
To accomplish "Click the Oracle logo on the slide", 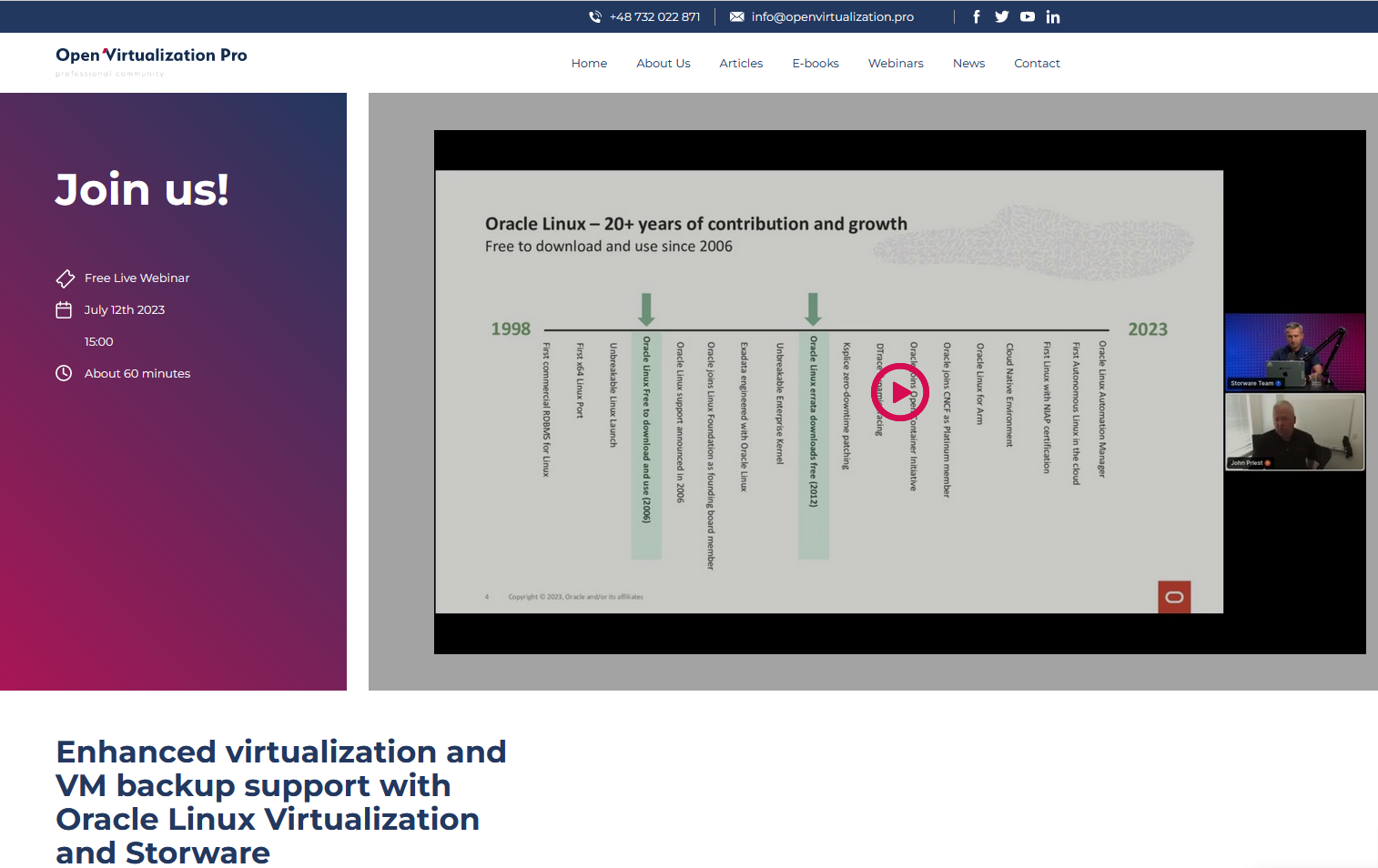I will [x=1174, y=597].
